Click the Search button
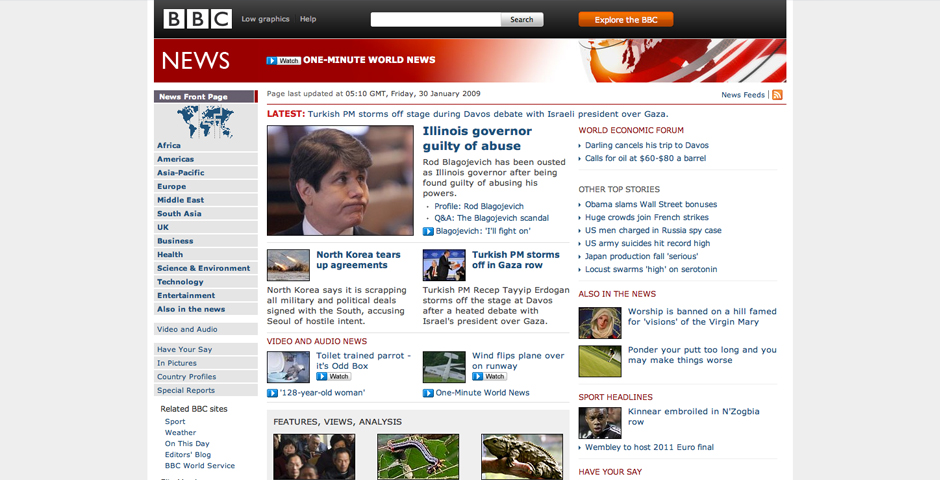 pos(522,20)
